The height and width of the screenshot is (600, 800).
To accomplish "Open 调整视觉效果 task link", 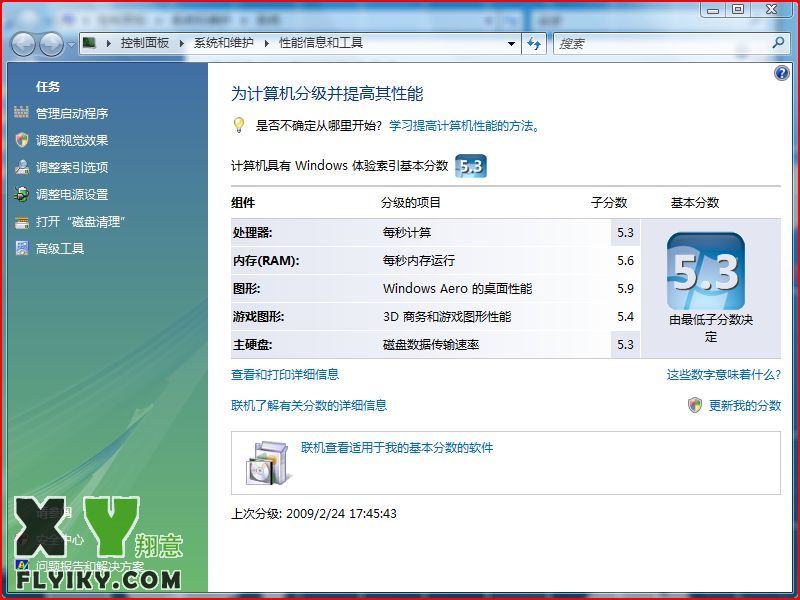I will pyautogui.click(x=72, y=140).
